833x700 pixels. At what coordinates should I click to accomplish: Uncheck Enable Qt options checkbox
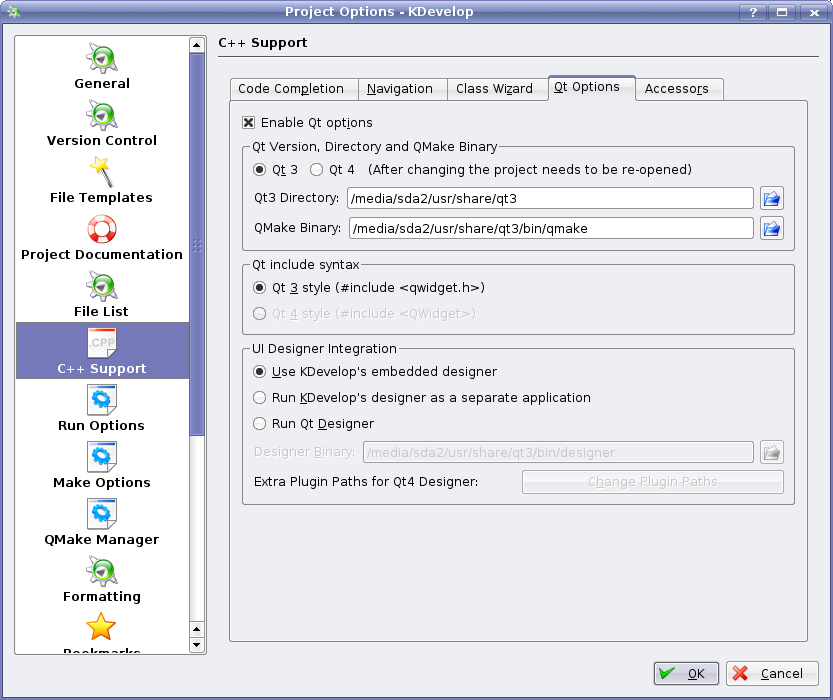[249, 123]
